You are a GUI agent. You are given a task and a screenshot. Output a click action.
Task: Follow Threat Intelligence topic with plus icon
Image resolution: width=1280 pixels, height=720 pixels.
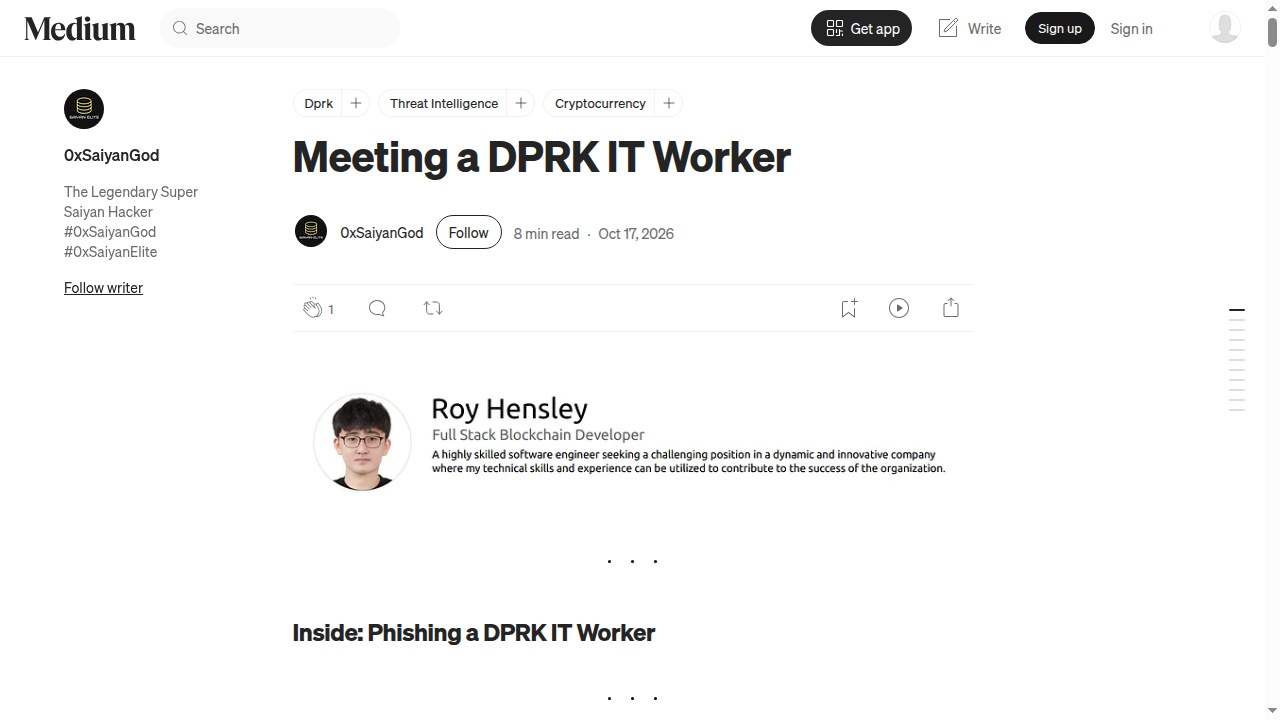point(520,103)
